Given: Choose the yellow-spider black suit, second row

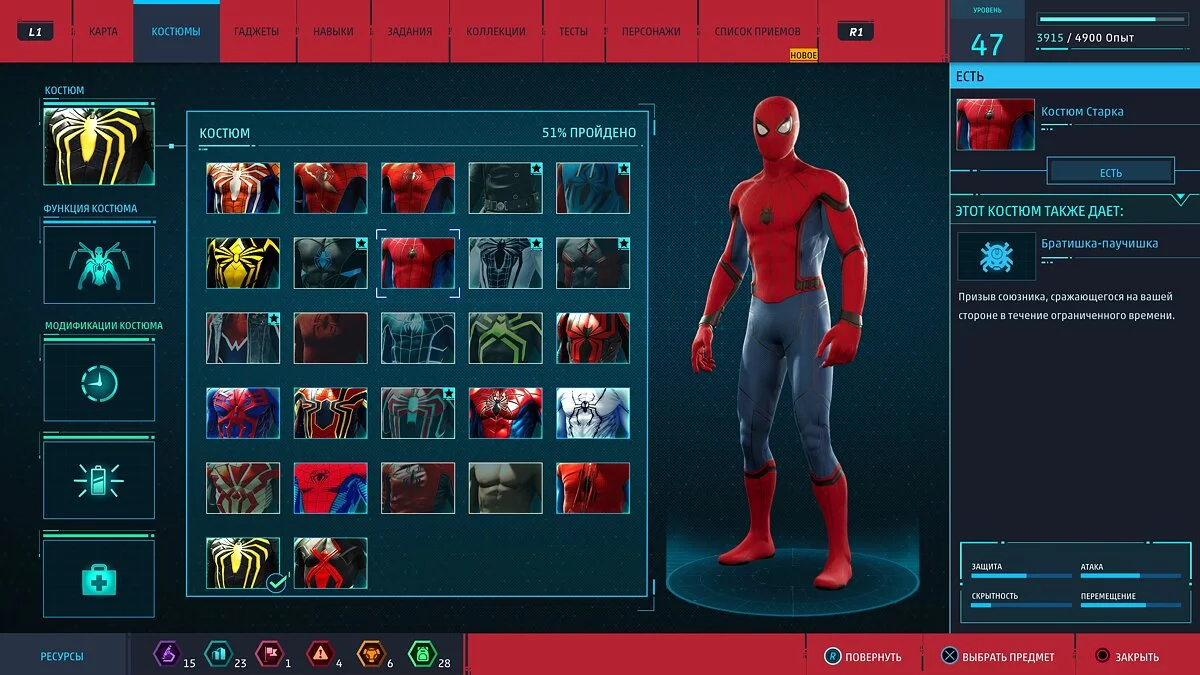Looking at the screenshot, I should [243, 263].
